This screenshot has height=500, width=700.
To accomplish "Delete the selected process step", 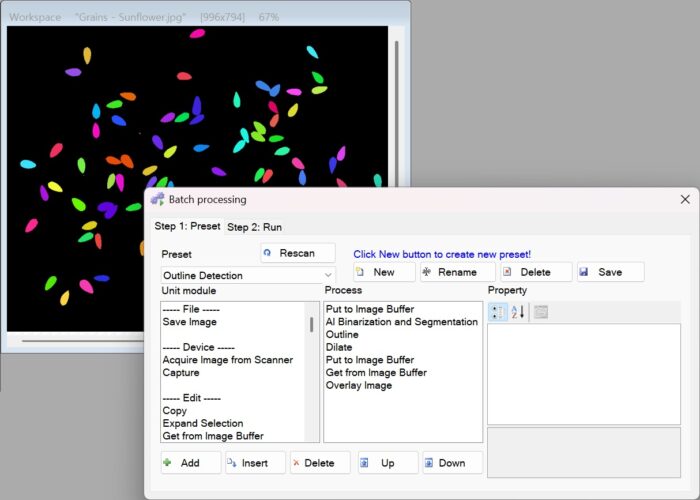I will click(320, 463).
